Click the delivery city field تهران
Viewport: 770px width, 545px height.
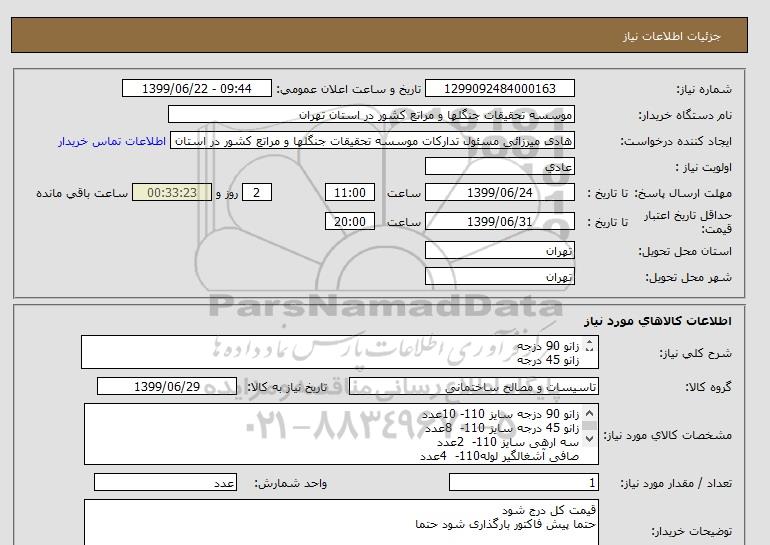pos(499,276)
